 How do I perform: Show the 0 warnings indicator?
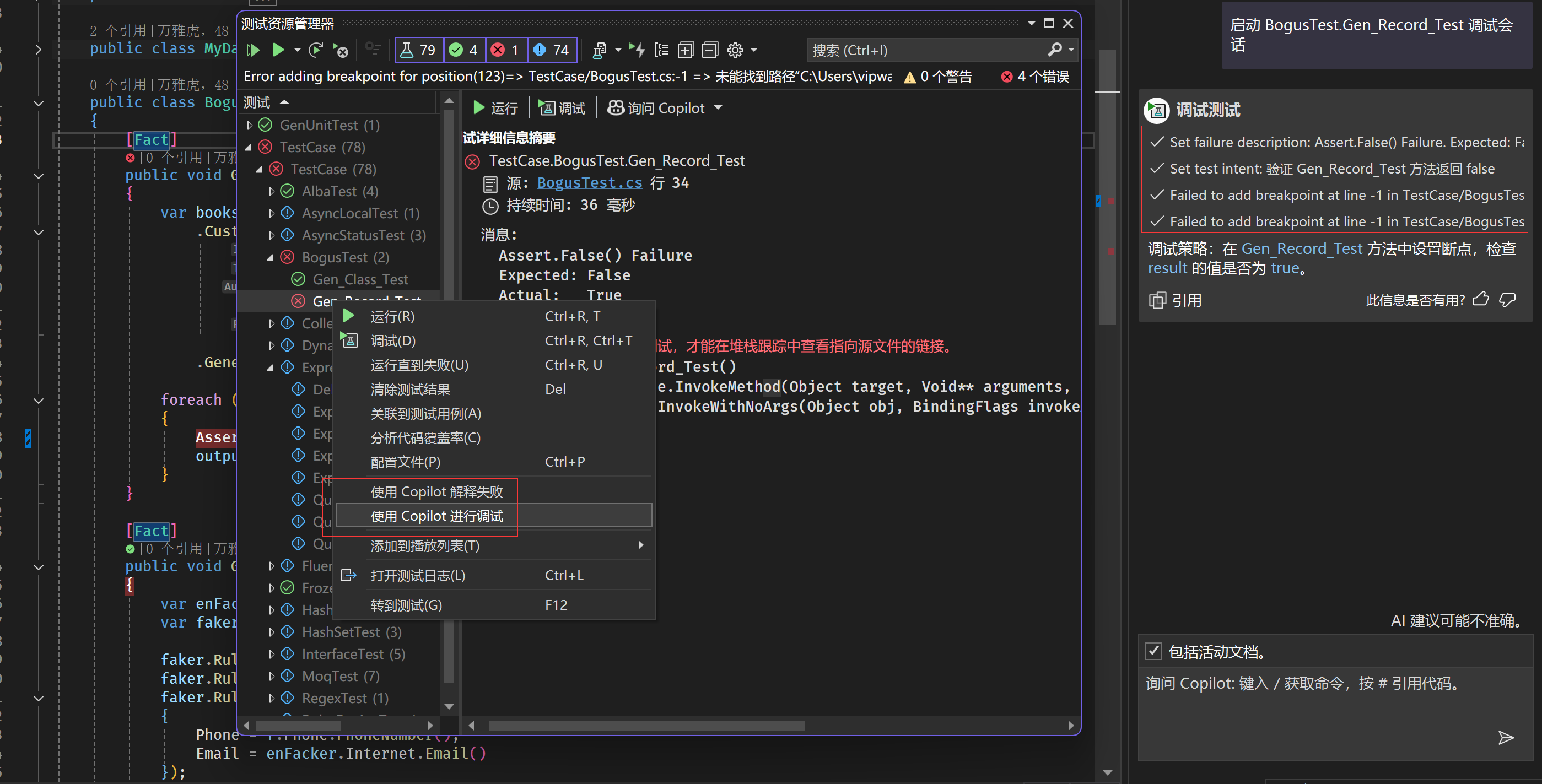[937, 77]
